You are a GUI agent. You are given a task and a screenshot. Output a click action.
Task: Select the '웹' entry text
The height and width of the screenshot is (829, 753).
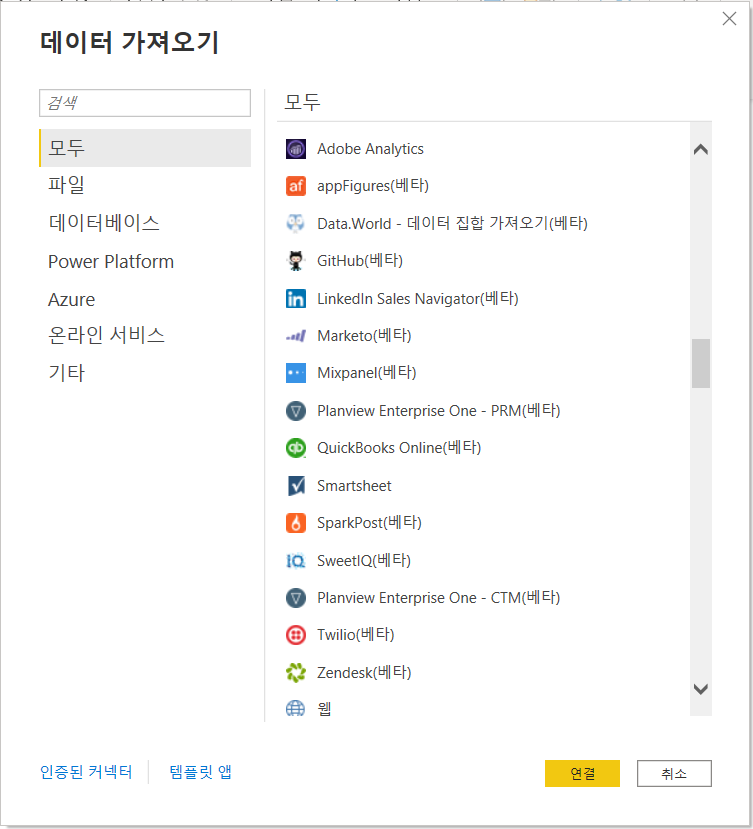(324, 708)
